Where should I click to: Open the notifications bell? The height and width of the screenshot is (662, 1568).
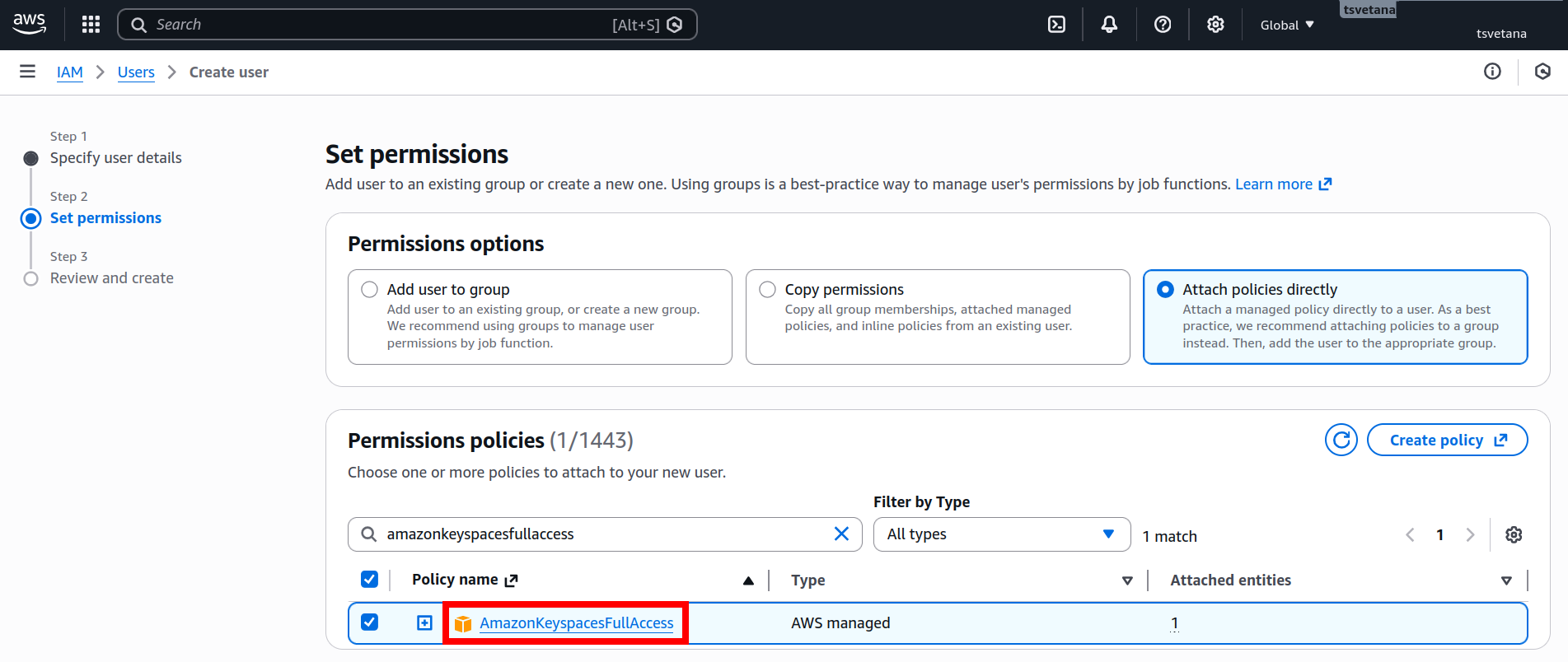tap(1109, 25)
